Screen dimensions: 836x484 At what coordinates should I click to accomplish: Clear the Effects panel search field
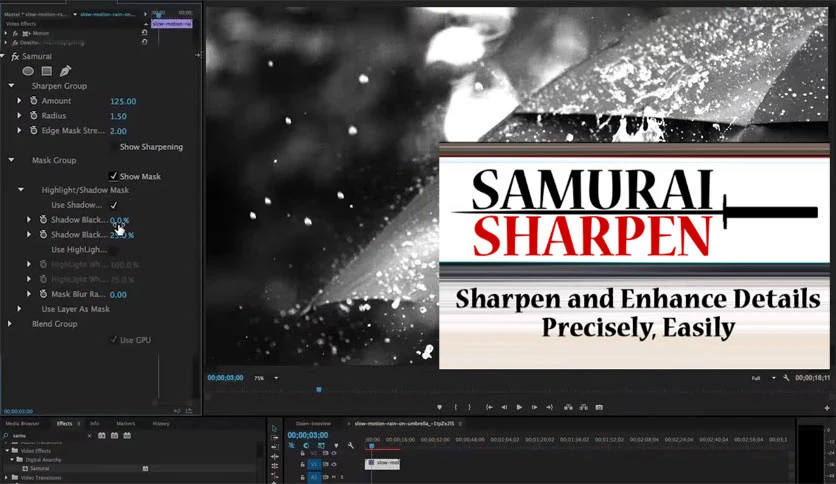(89, 435)
